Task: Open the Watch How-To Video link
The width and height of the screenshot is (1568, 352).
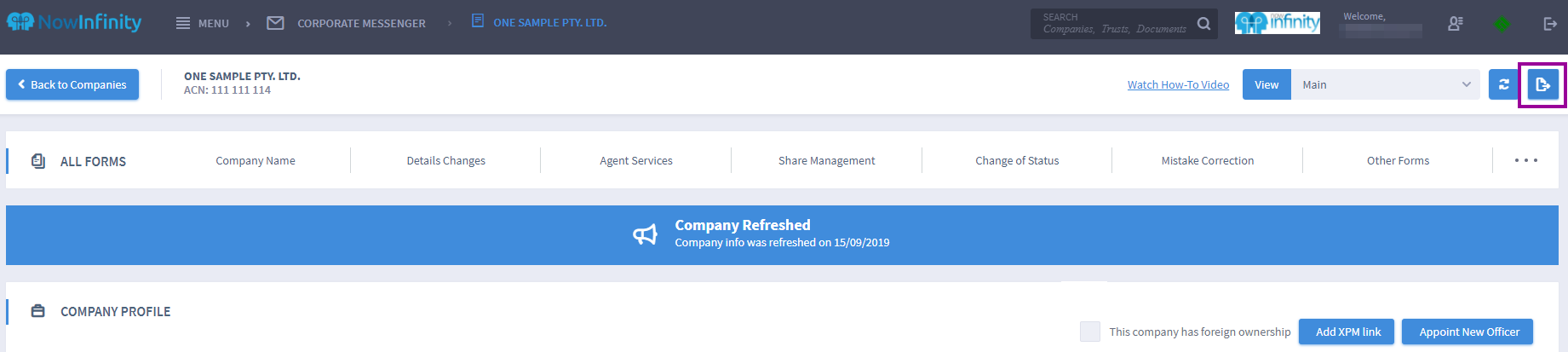Action: [1178, 84]
